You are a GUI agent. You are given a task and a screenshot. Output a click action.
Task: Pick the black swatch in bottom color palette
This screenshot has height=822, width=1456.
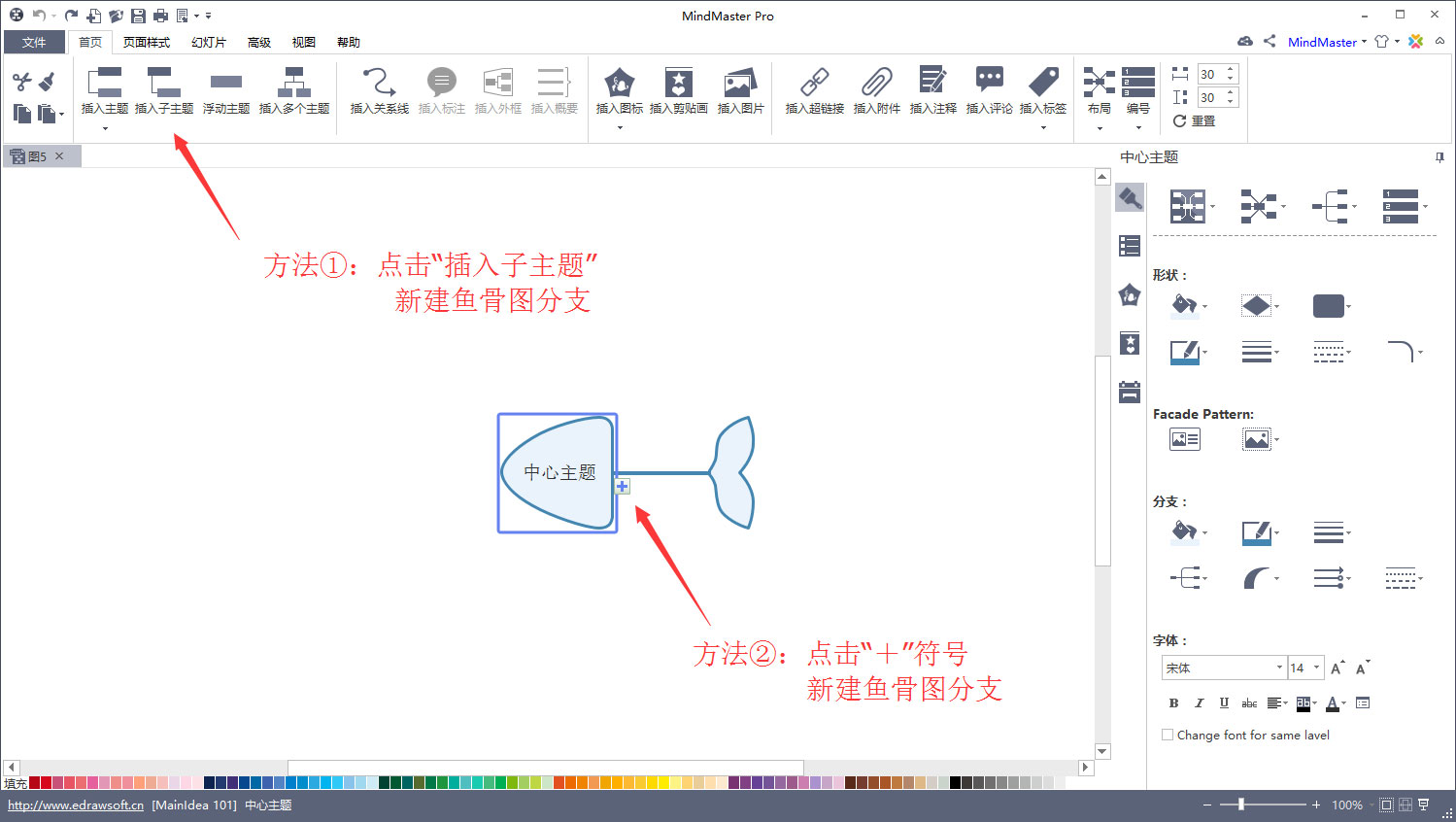click(x=955, y=782)
